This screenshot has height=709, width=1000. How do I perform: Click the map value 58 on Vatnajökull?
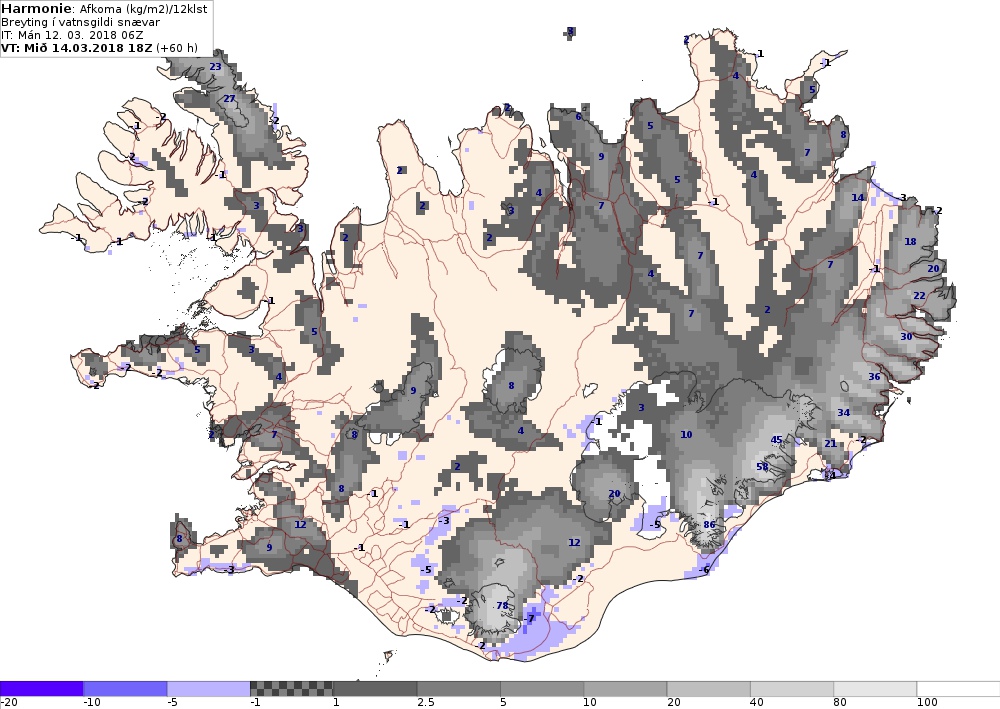(x=762, y=467)
